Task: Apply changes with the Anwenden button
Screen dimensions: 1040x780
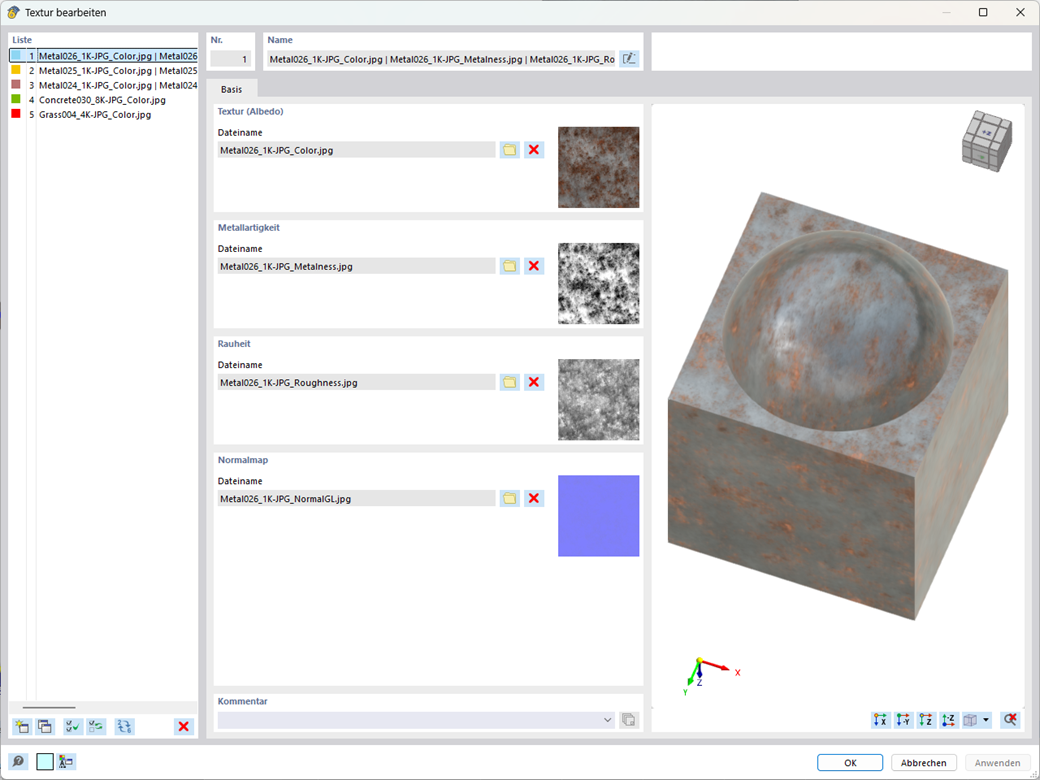Action: [x=997, y=762]
